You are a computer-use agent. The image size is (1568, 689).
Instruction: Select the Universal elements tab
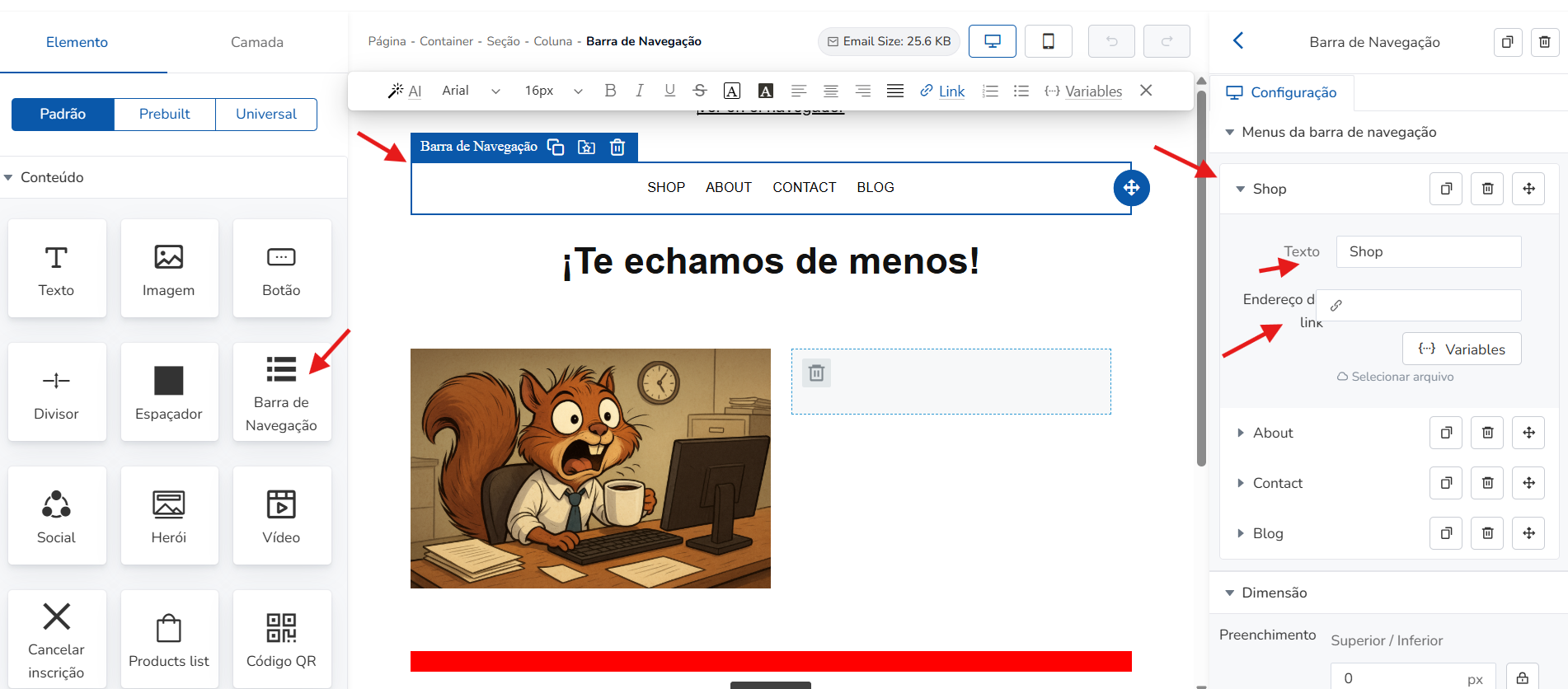[x=266, y=114]
